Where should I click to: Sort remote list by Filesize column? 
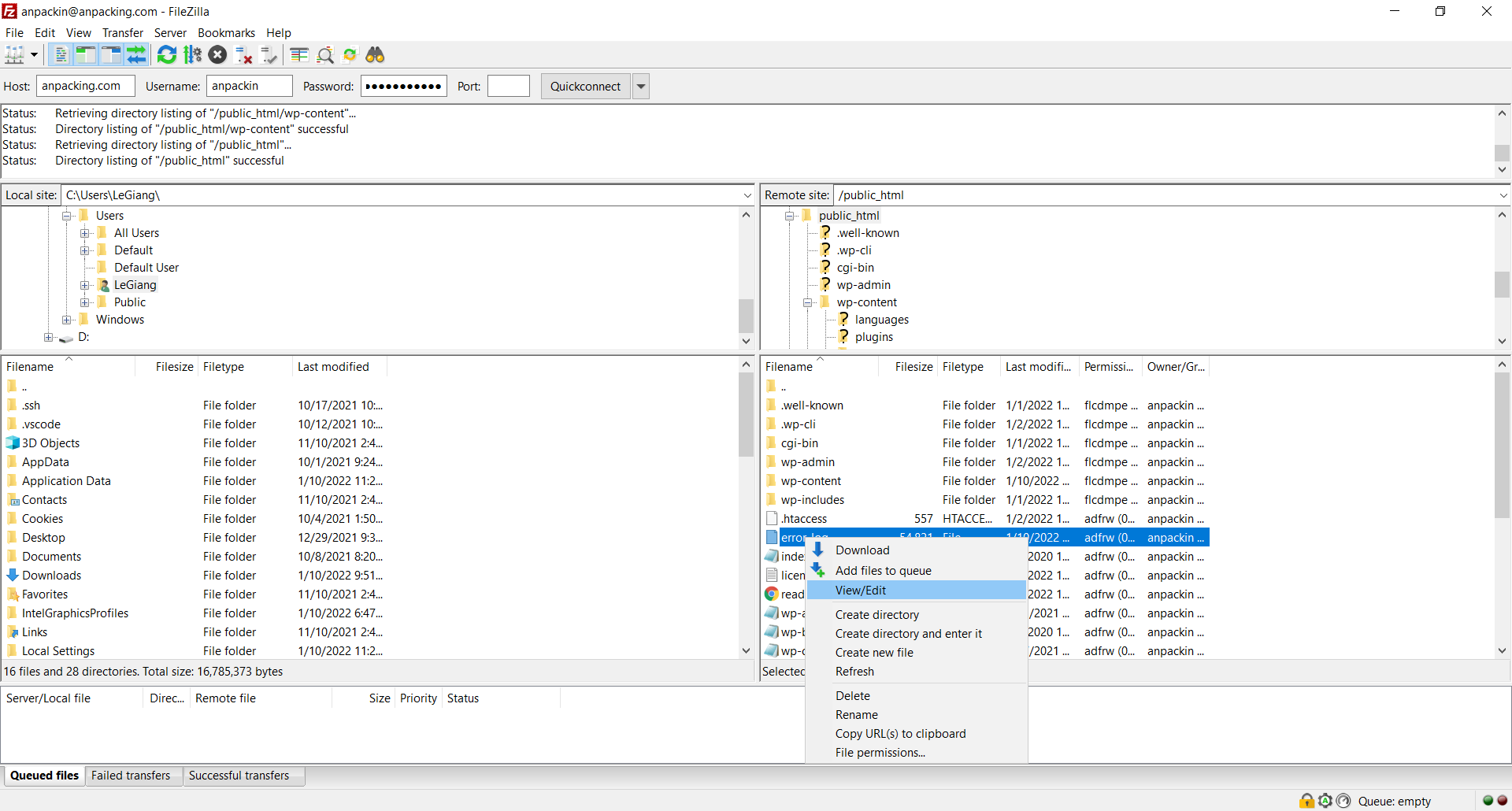pyautogui.click(x=908, y=367)
